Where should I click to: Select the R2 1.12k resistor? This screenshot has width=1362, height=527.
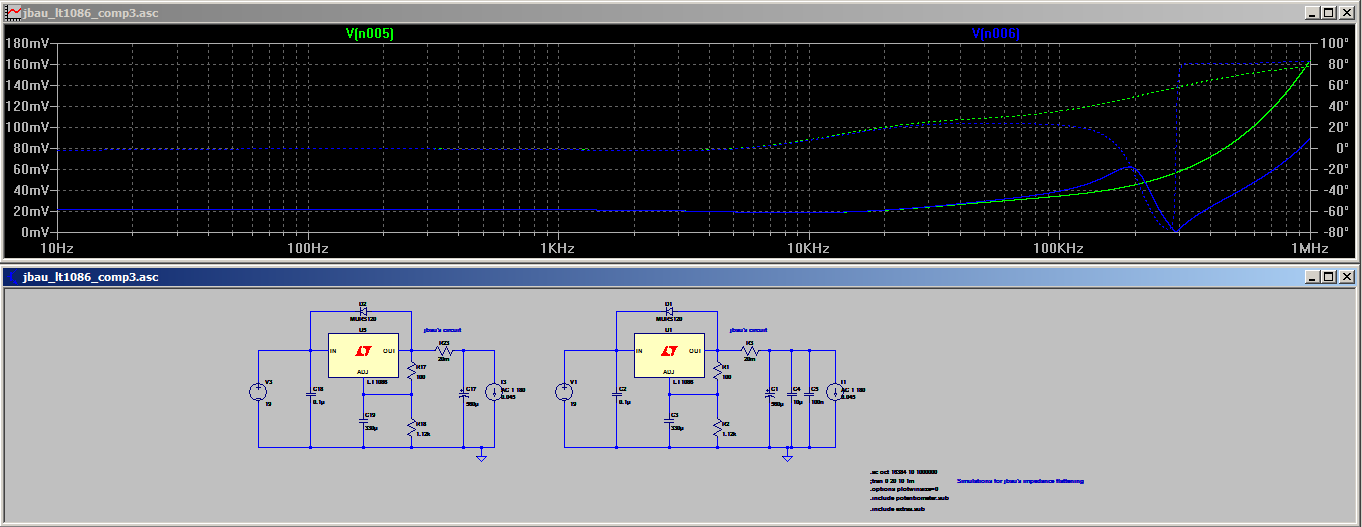[x=717, y=429]
